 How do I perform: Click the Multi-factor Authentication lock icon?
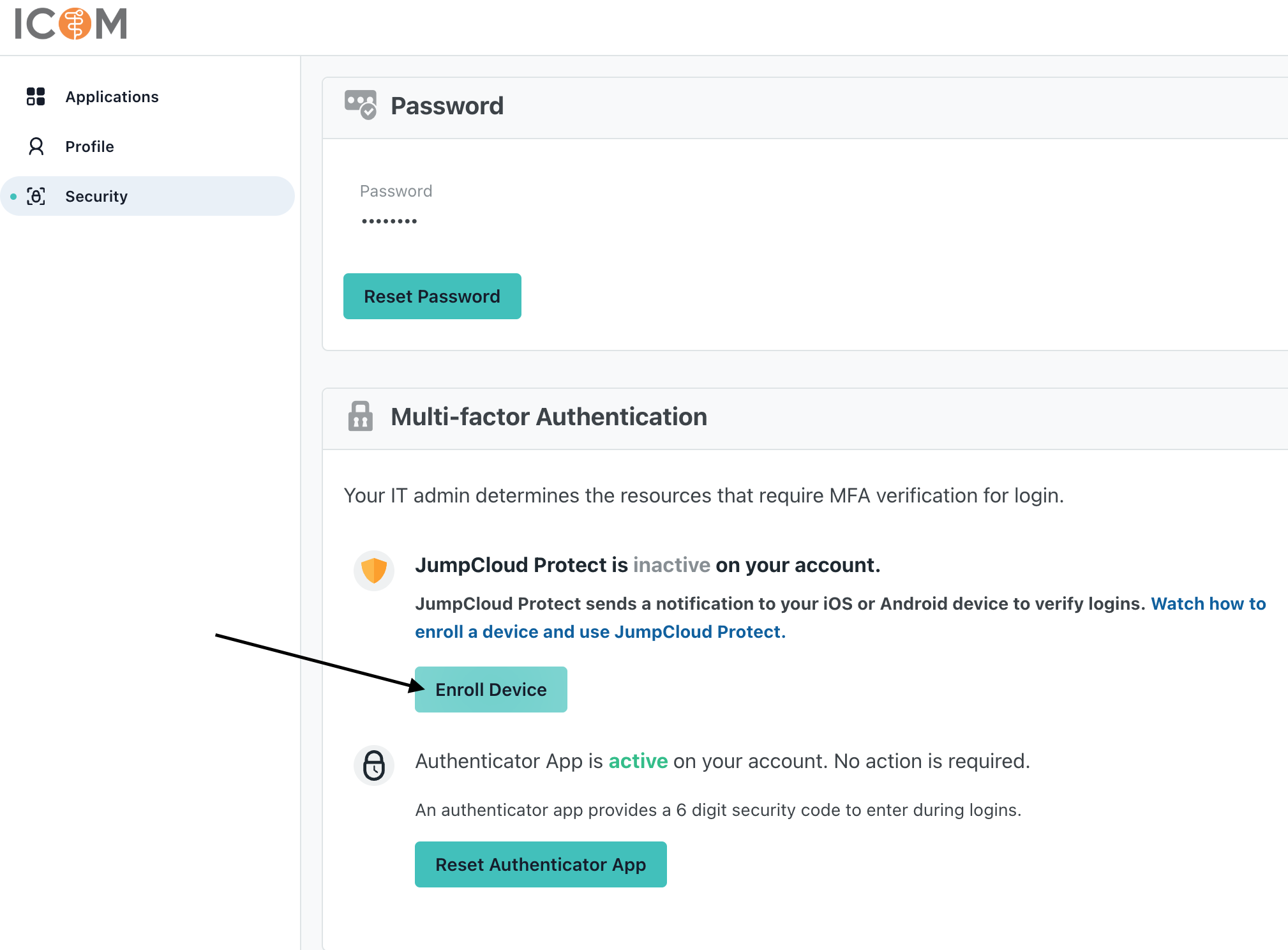coord(361,416)
